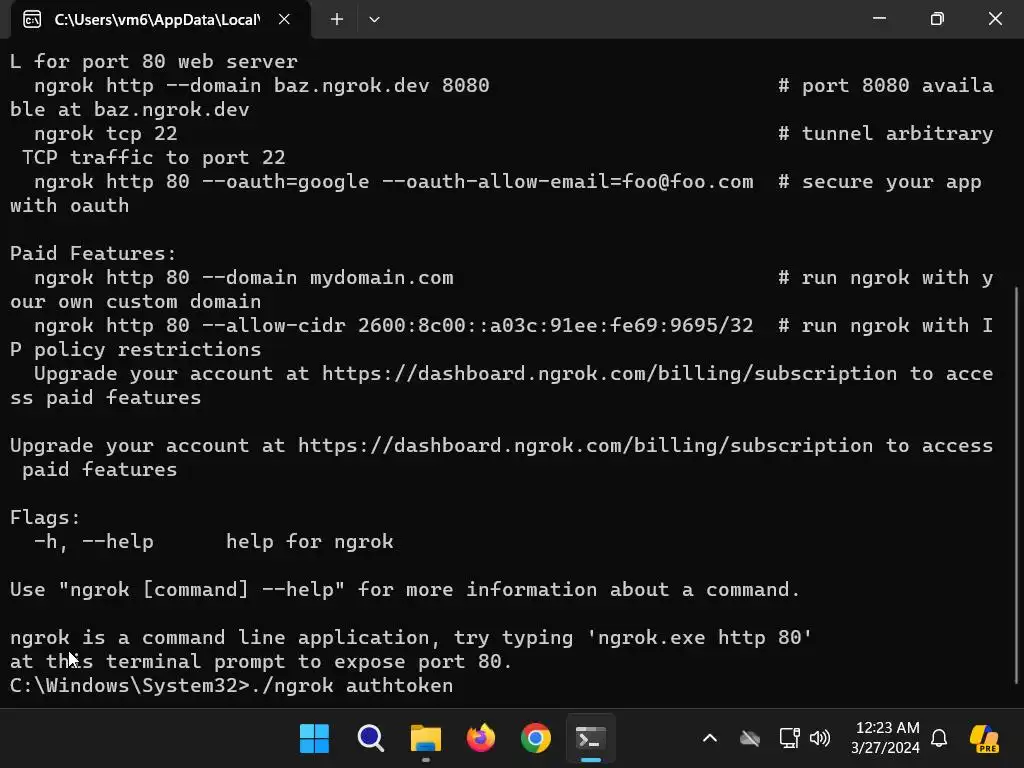Click the command prompt icon in tab
Screen dimensions: 1024x768
click(32, 20)
